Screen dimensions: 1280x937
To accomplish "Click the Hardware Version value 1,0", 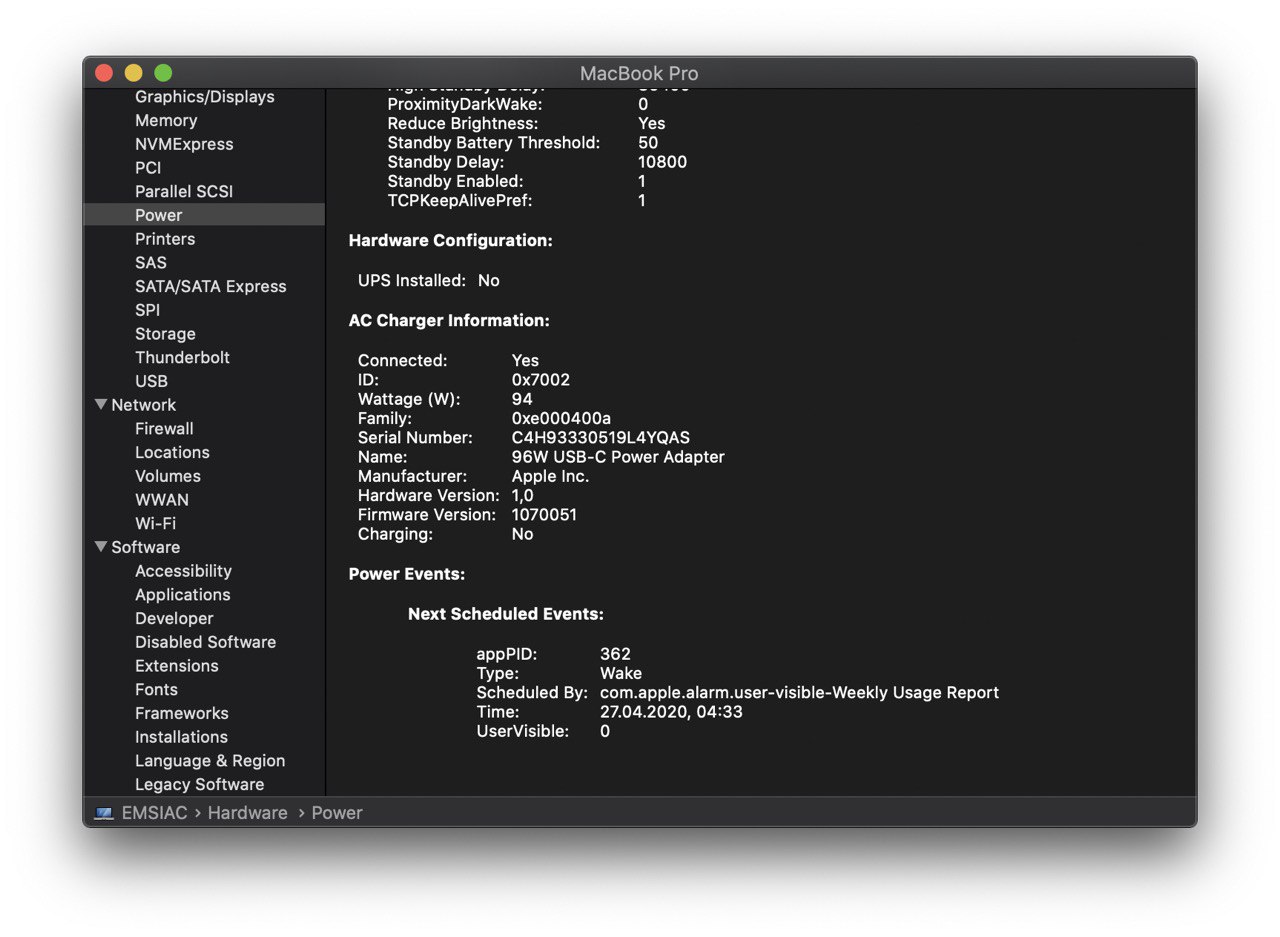I will click(523, 496).
